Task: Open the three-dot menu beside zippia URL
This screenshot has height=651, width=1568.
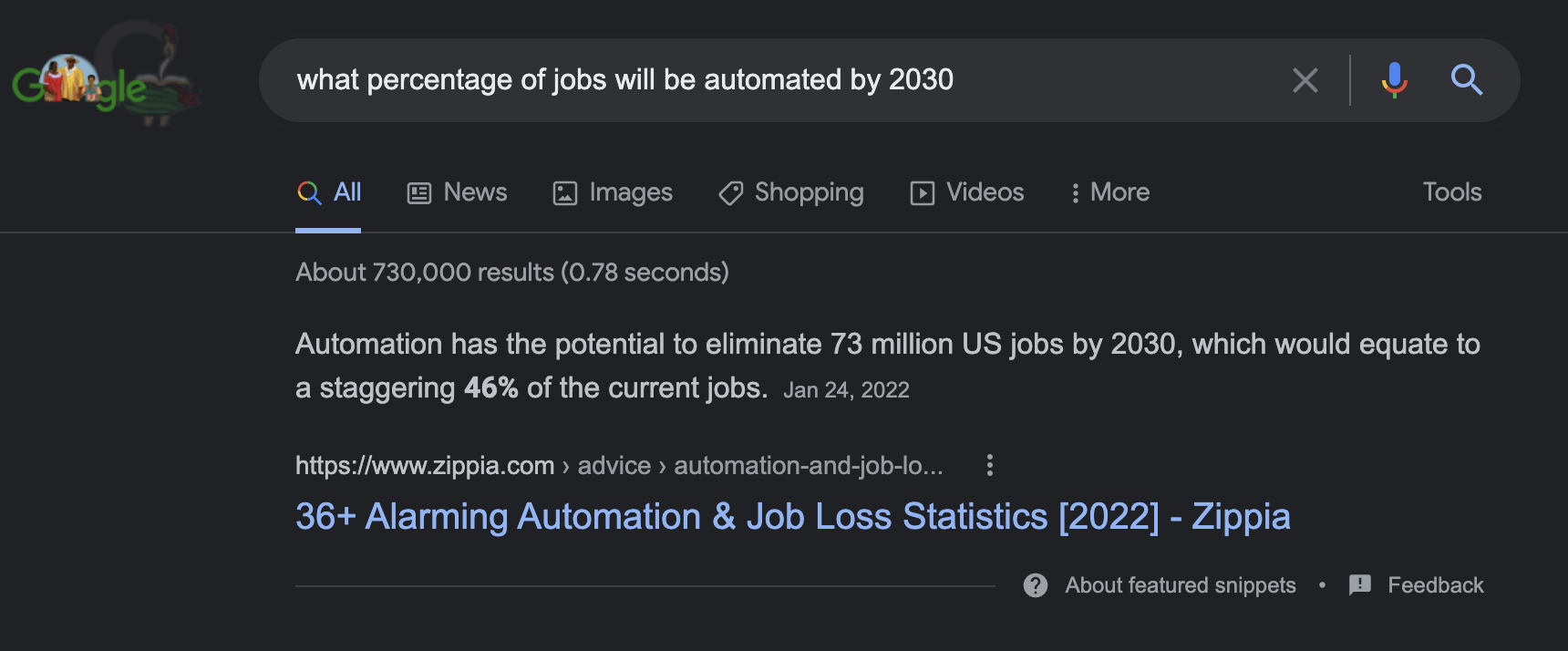Action: click(x=989, y=466)
